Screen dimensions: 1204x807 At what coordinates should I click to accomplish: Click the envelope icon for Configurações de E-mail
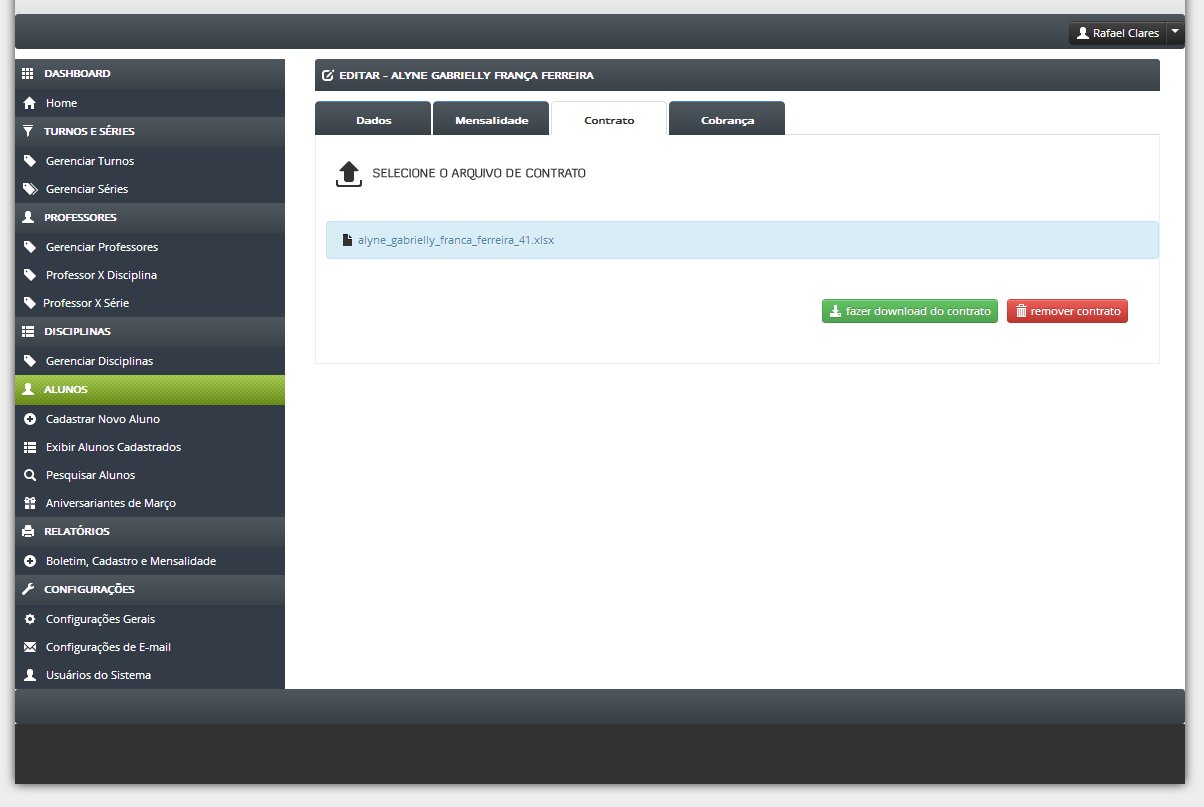[29, 647]
